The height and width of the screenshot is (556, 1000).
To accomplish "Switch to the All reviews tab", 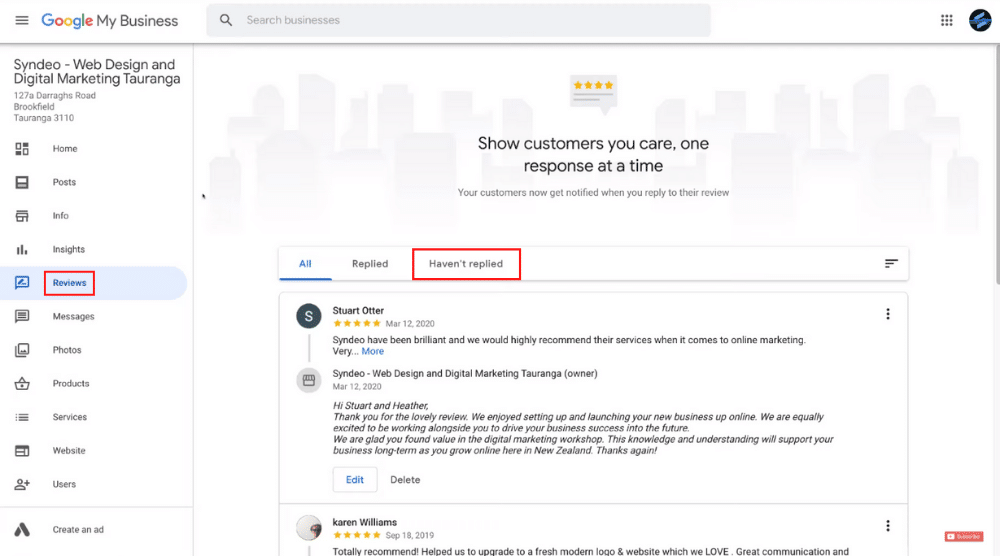I will pos(305,263).
